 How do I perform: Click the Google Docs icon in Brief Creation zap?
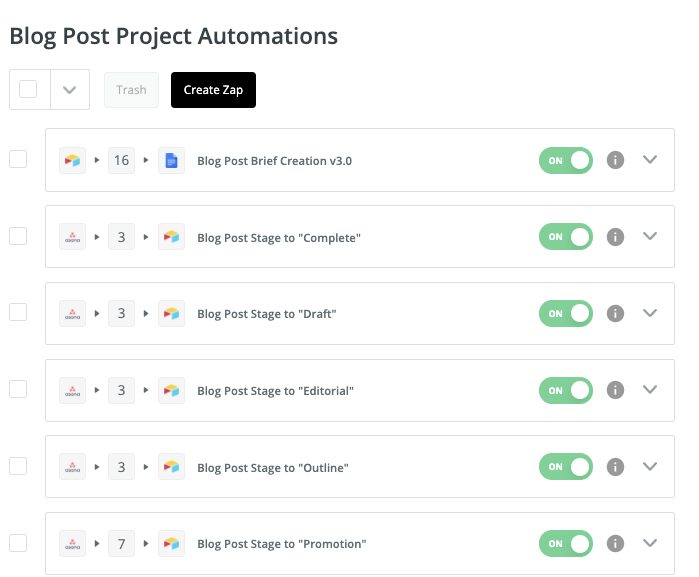click(x=171, y=160)
